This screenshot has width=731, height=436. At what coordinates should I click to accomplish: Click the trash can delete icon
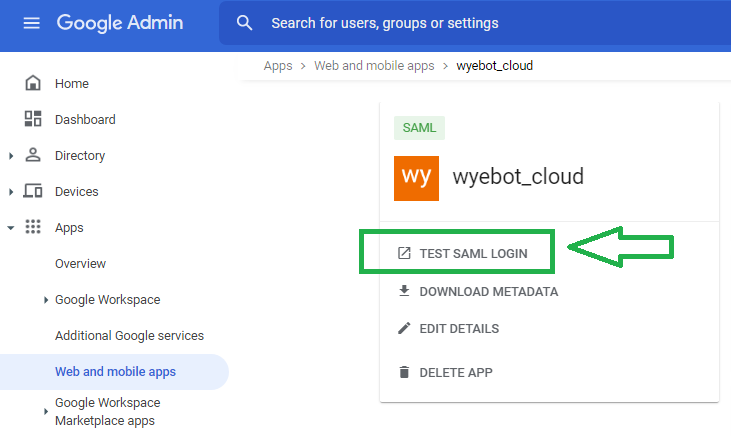[404, 372]
